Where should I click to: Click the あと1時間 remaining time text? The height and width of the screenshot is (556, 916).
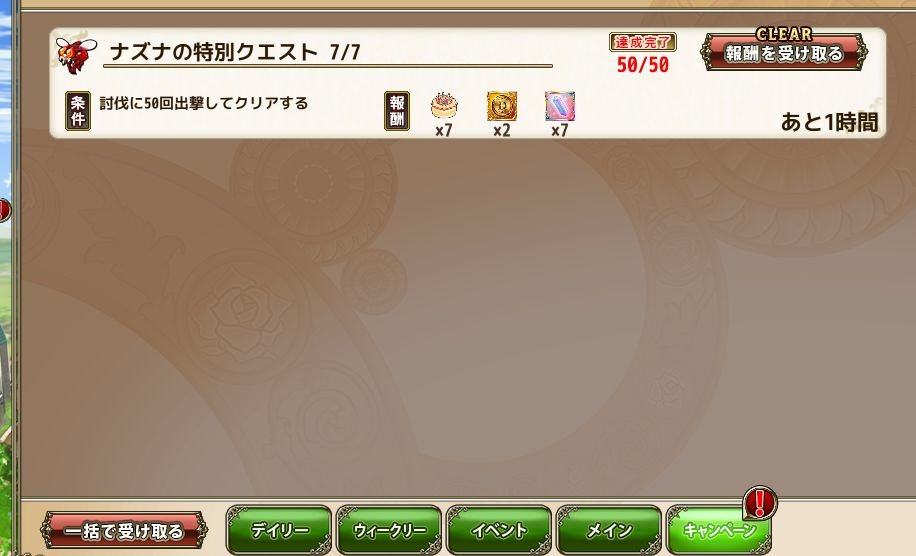tap(830, 122)
